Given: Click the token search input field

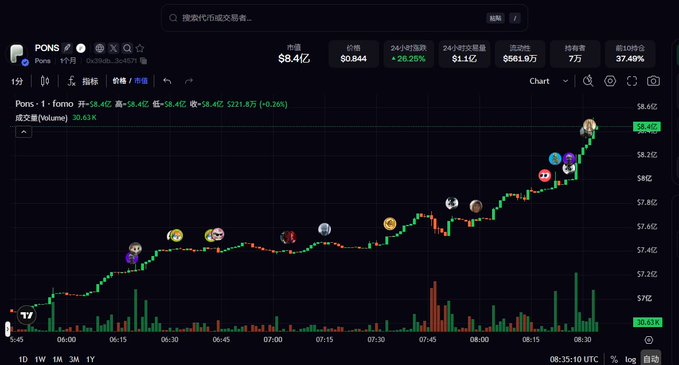Looking at the screenshot, I should point(344,18).
